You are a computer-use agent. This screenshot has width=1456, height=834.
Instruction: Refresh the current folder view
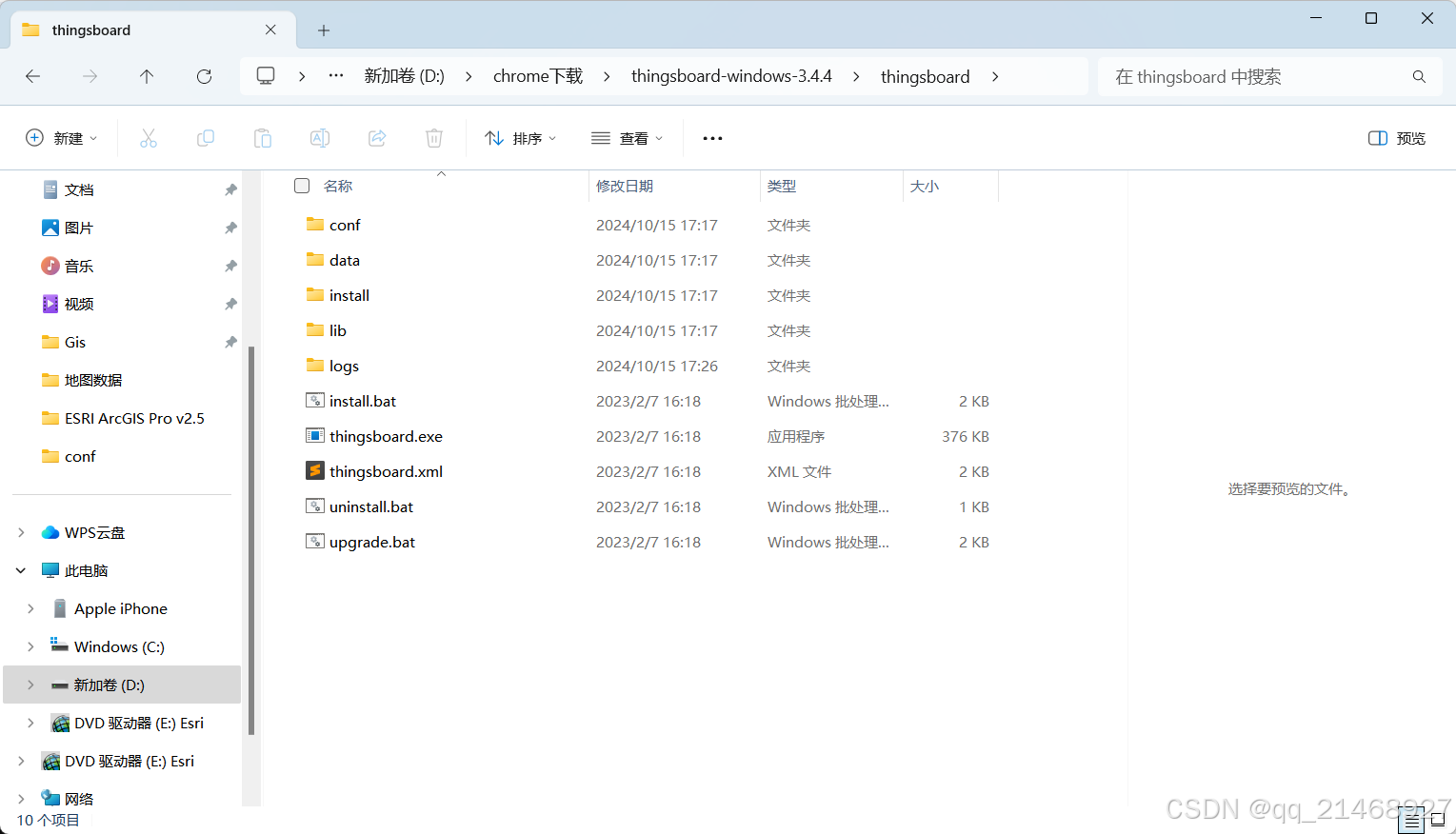pyautogui.click(x=204, y=76)
